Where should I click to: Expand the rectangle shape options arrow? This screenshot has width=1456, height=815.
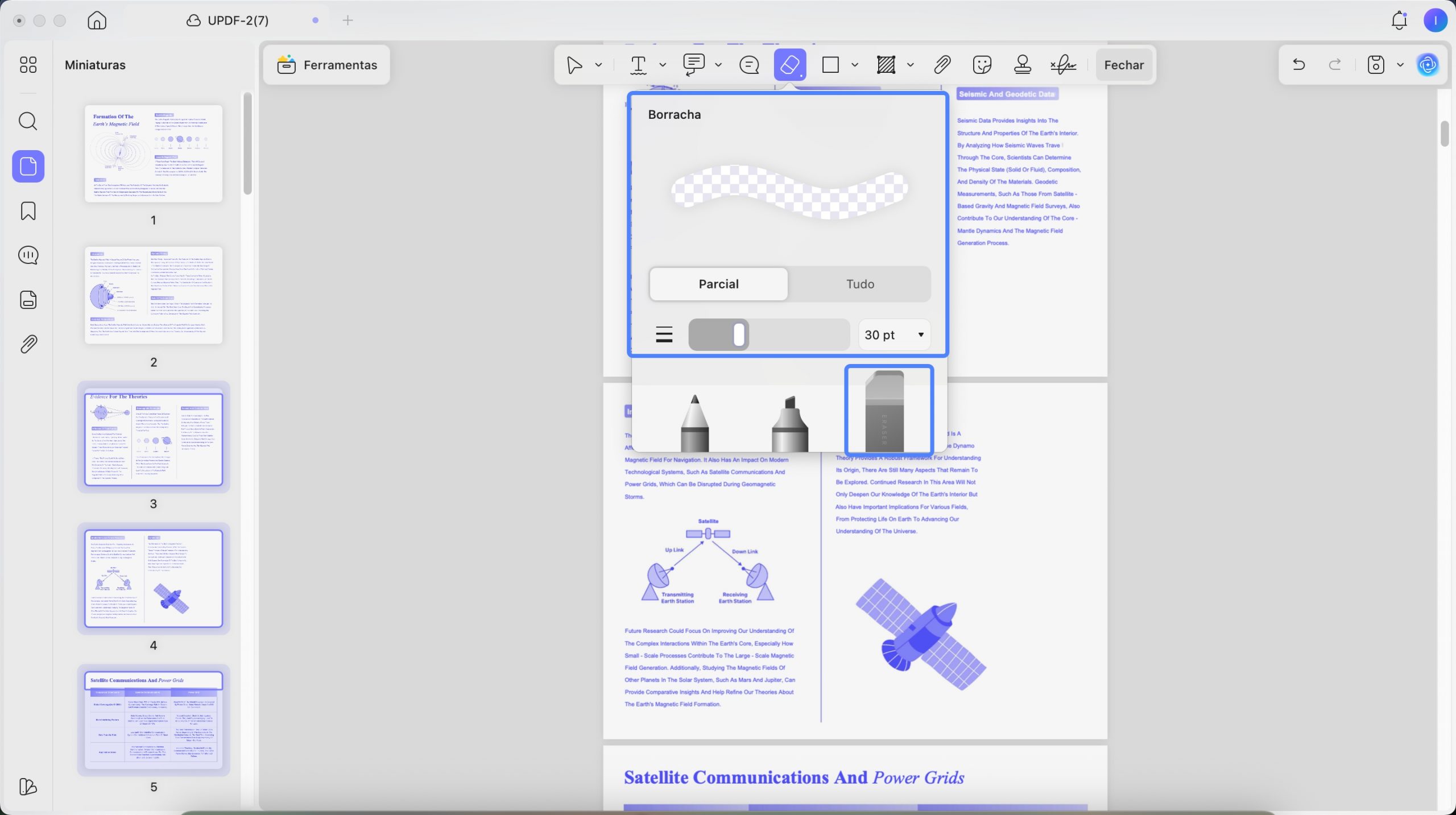tap(854, 65)
